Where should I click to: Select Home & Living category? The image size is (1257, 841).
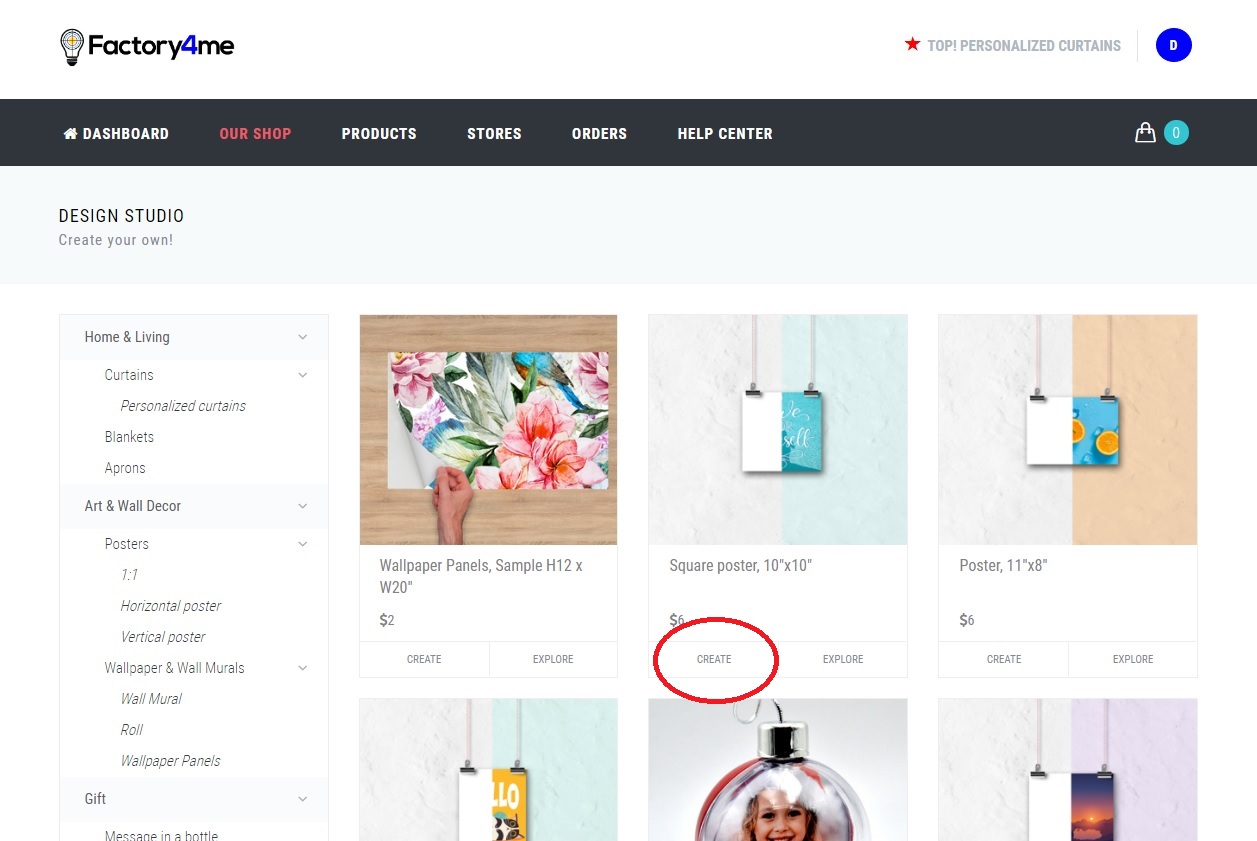[127, 337]
